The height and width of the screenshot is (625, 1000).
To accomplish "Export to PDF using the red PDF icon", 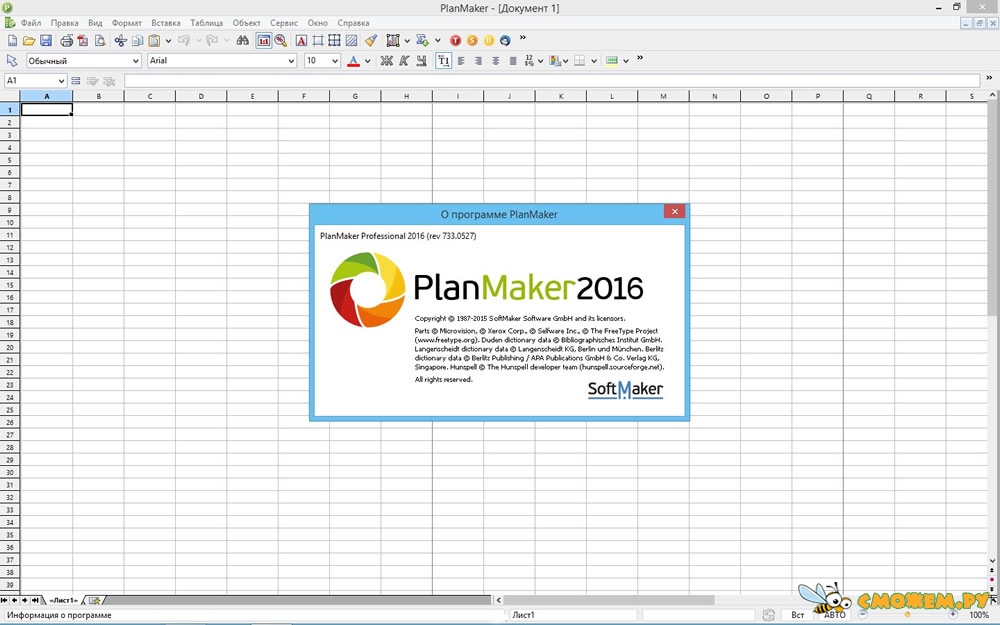I will tap(83, 40).
